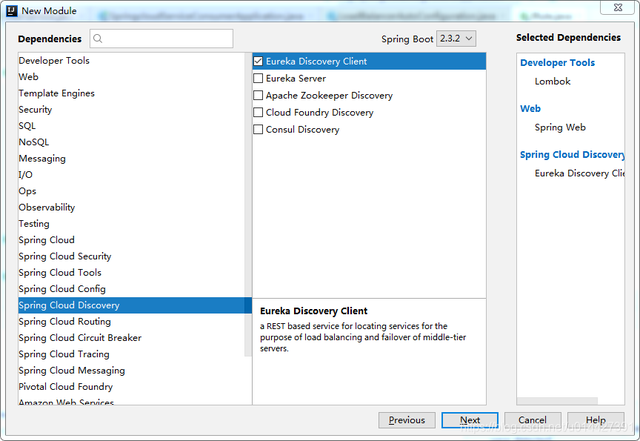The image size is (640, 441).
Task: Click the Previous button
Action: [407, 420]
